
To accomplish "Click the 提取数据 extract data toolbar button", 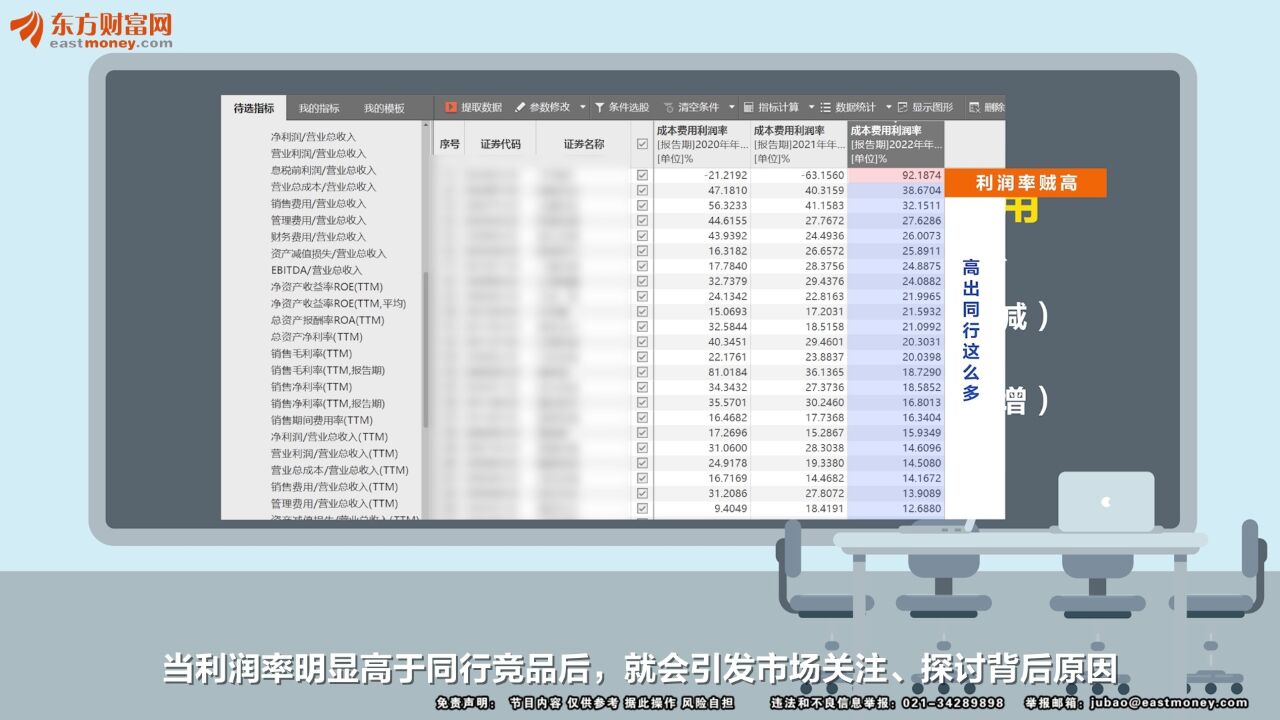I will [473, 107].
